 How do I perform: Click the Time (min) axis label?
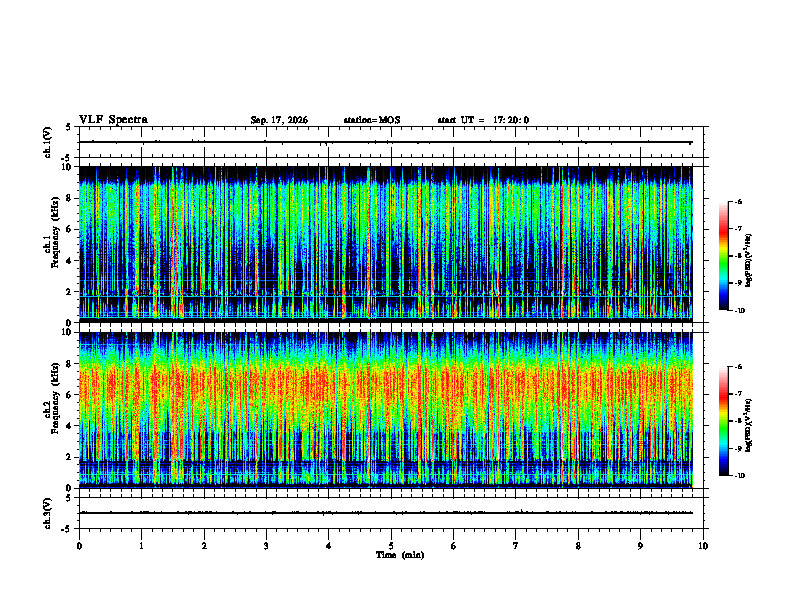tap(400, 555)
